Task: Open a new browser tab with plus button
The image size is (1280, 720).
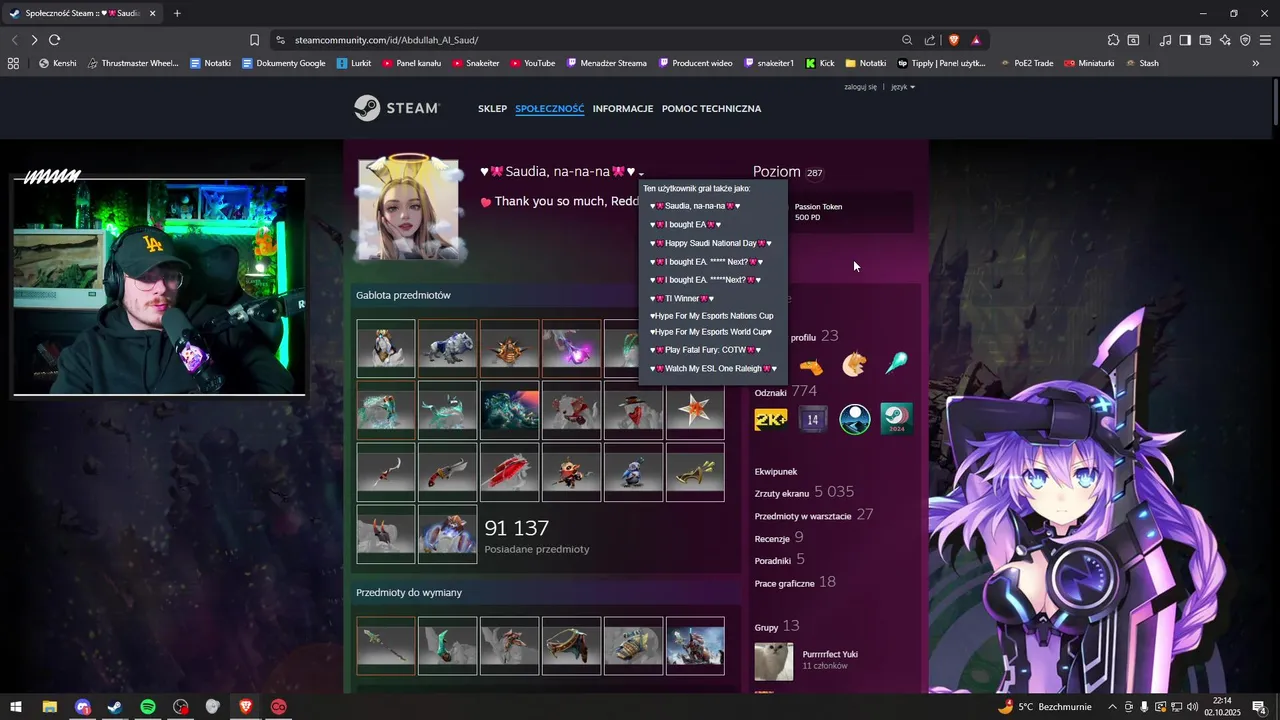Action: [177, 13]
